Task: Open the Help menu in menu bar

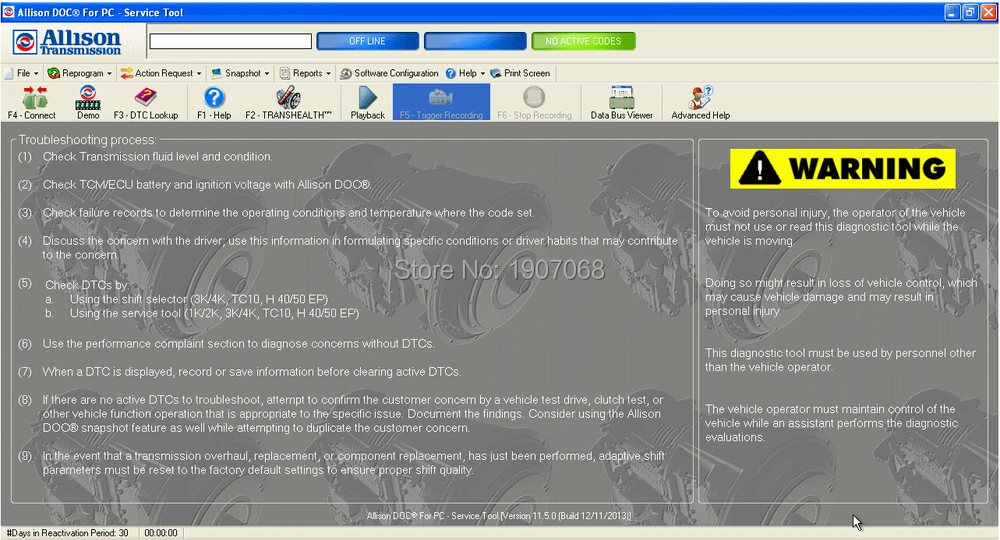Action: (x=466, y=73)
